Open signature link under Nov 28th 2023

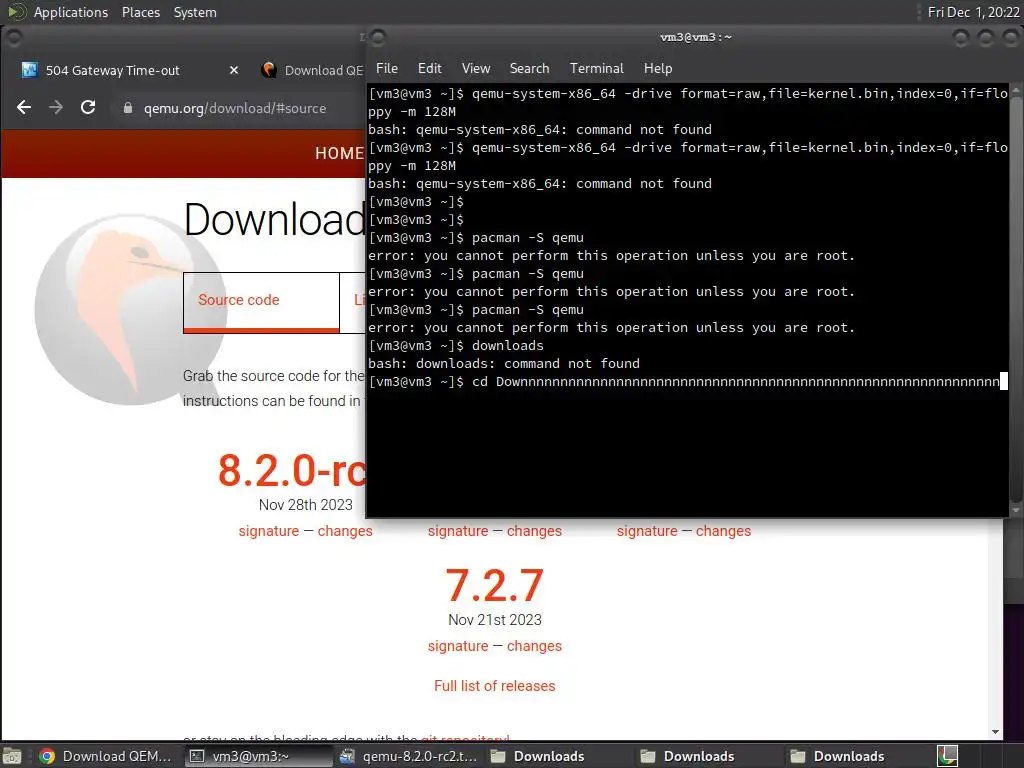click(x=268, y=531)
